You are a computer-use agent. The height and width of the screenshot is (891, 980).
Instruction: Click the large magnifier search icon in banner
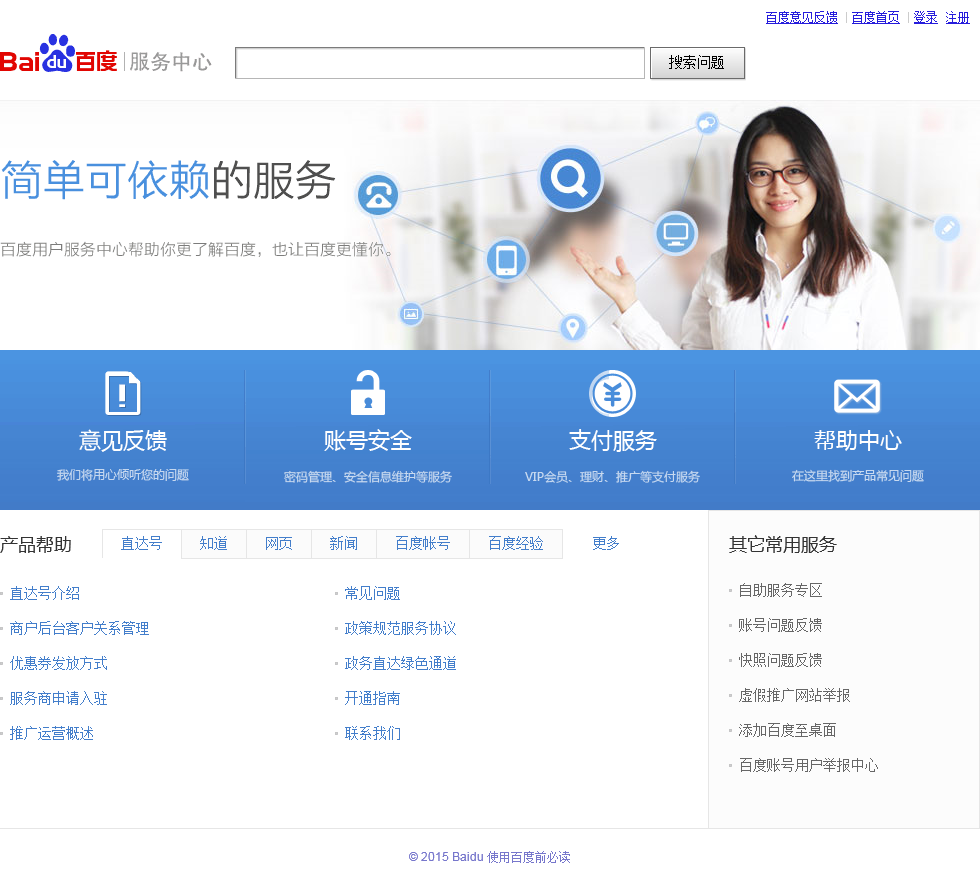(x=570, y=179)
